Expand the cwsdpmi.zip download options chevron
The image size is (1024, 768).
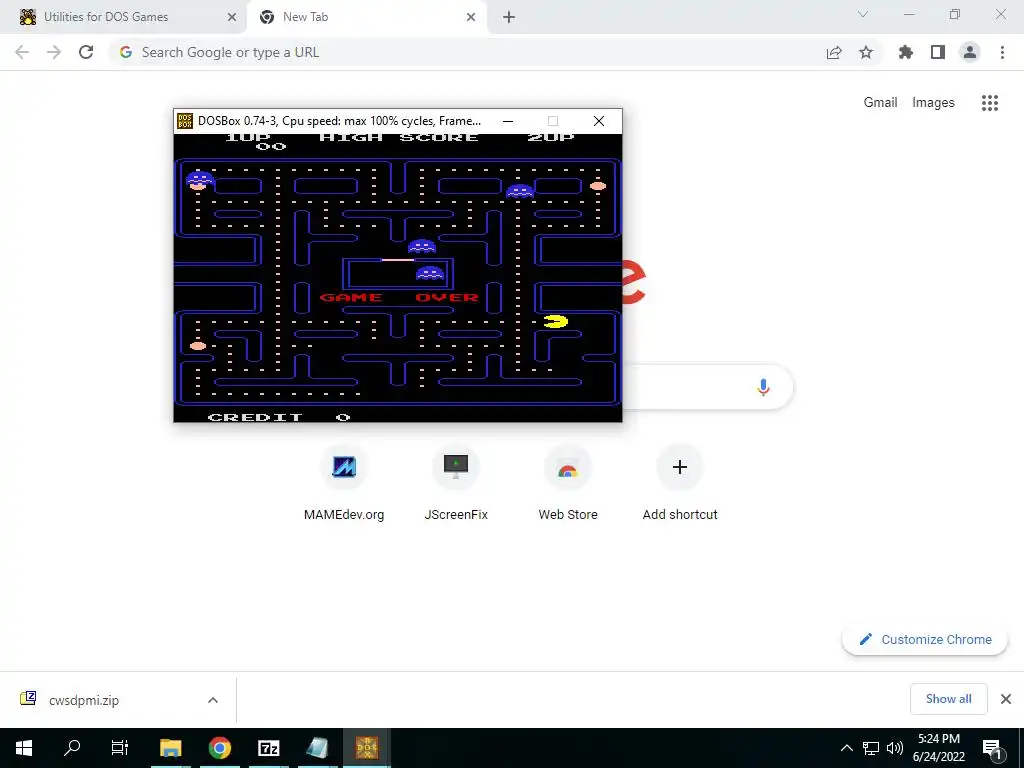[x=213, y=700]
